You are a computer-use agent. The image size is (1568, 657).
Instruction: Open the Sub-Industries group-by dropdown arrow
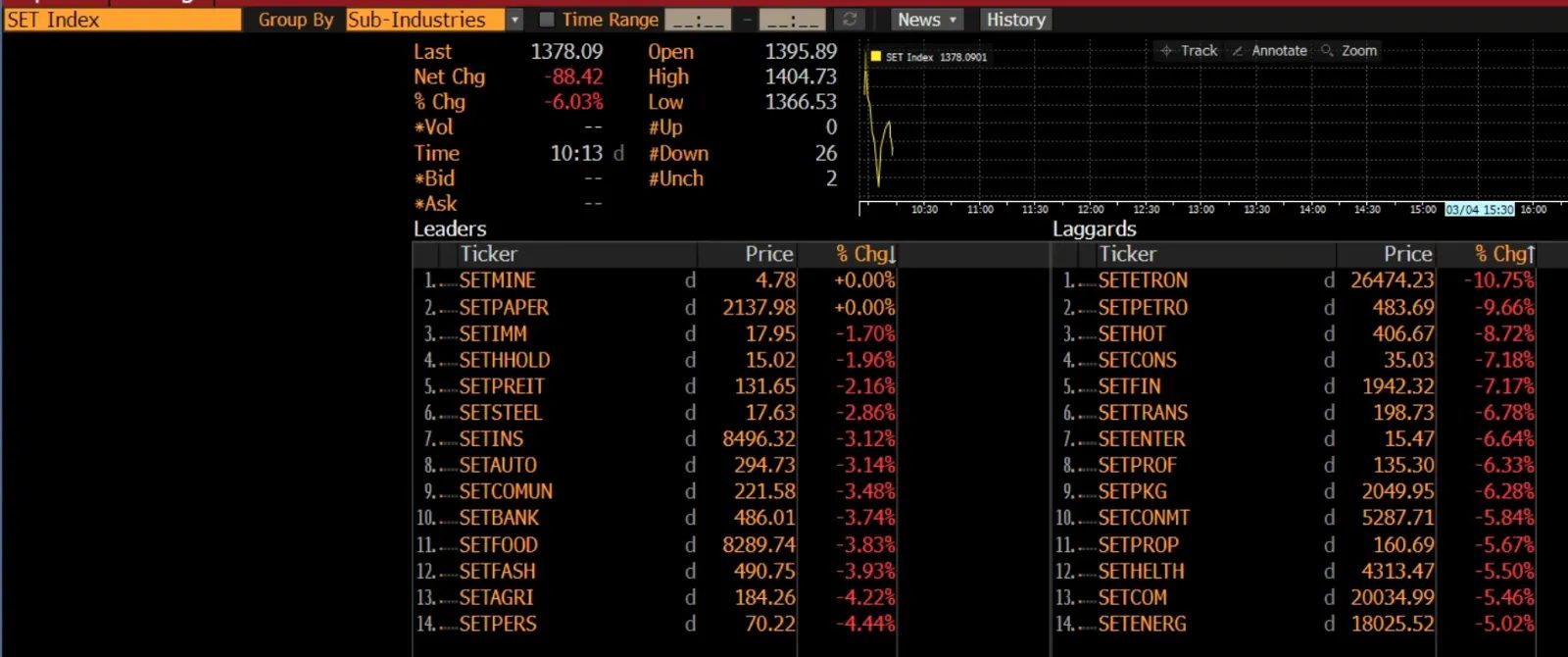(x=515, y=20)
